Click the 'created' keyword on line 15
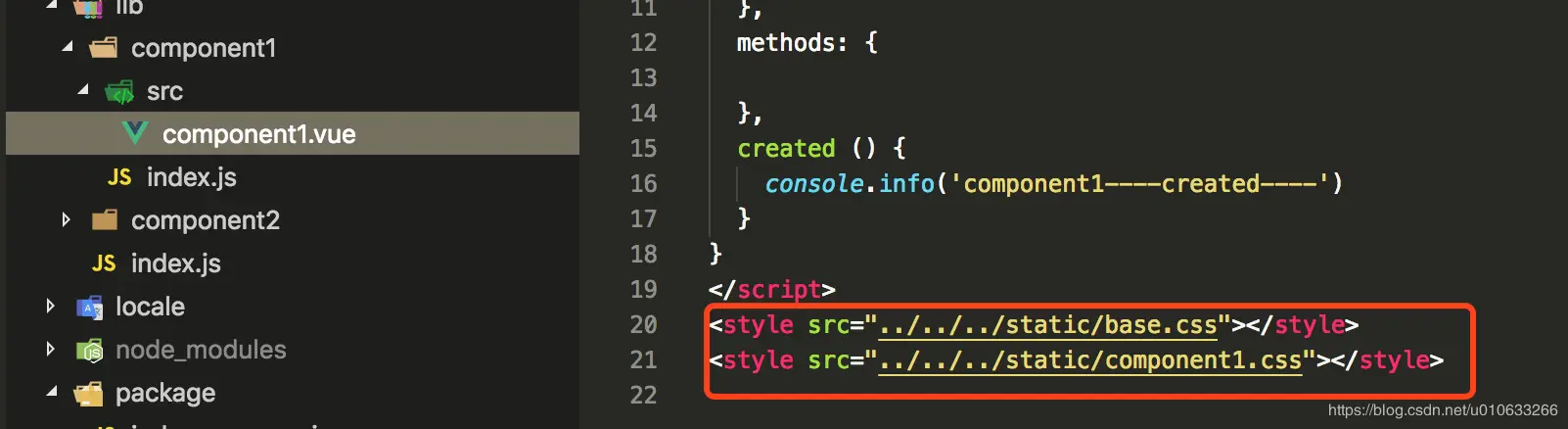Image resolution: width=1568 pixels, height=429 pixels. [x=786, y=148]
